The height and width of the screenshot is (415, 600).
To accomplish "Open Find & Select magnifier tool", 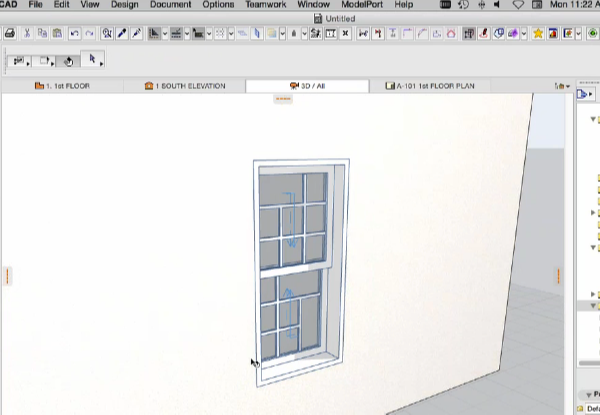I will coord(107,34).
